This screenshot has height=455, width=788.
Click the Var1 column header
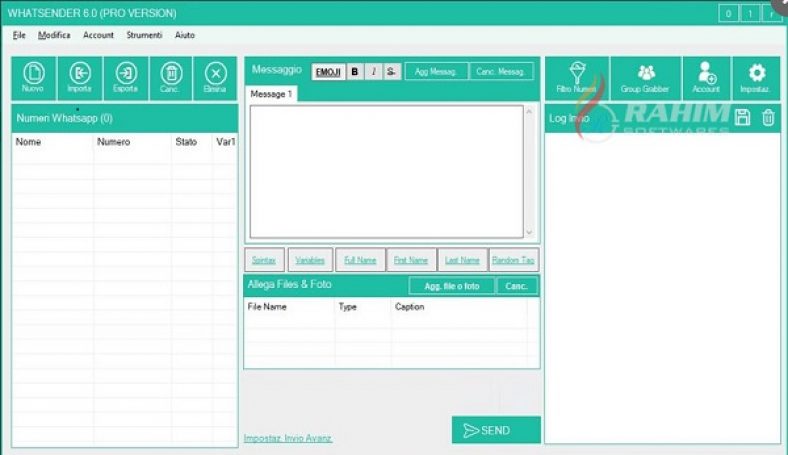225,142
